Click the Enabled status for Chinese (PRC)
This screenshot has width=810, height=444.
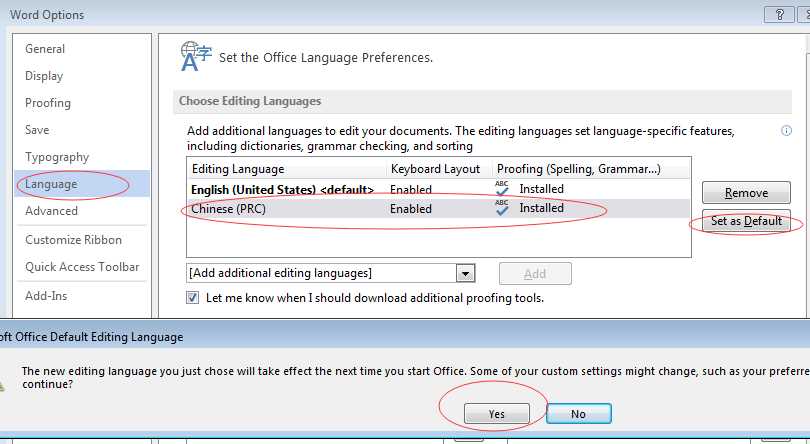411,209
